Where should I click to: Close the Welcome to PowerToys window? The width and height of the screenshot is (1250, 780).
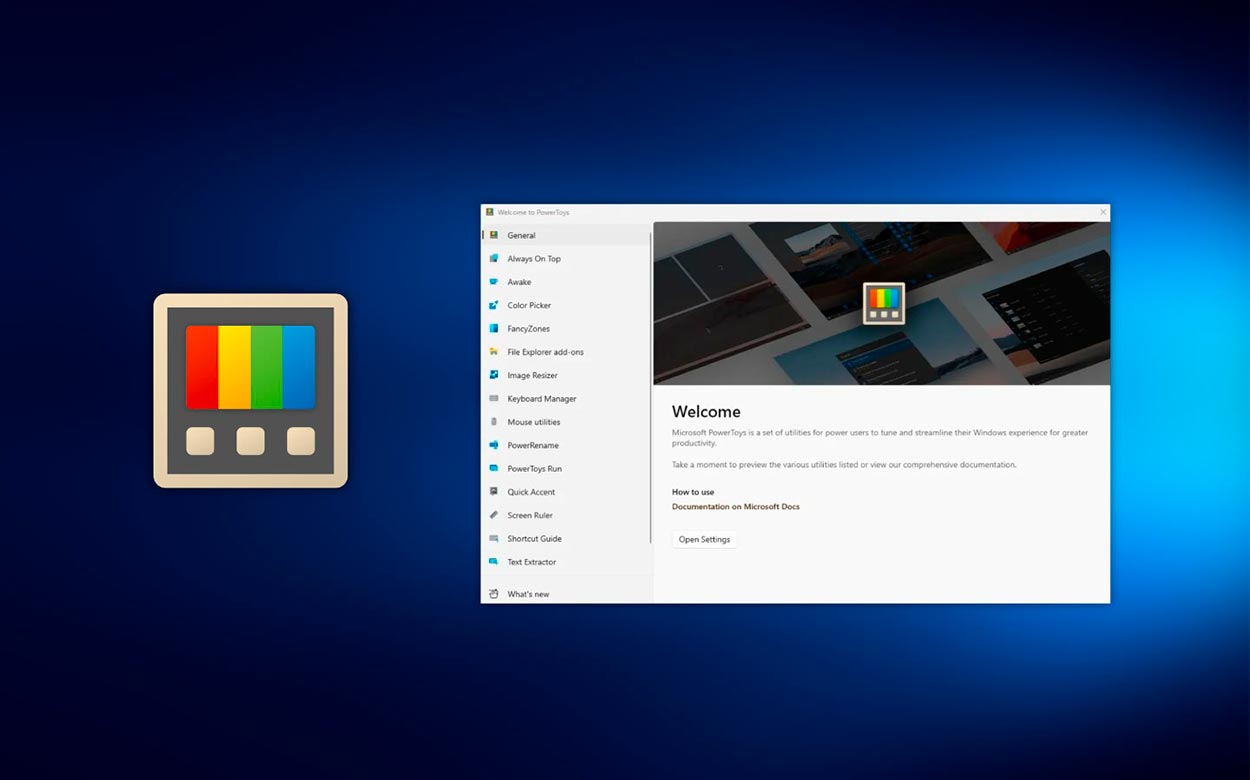pyautogui.click(x=1103, y=212)
